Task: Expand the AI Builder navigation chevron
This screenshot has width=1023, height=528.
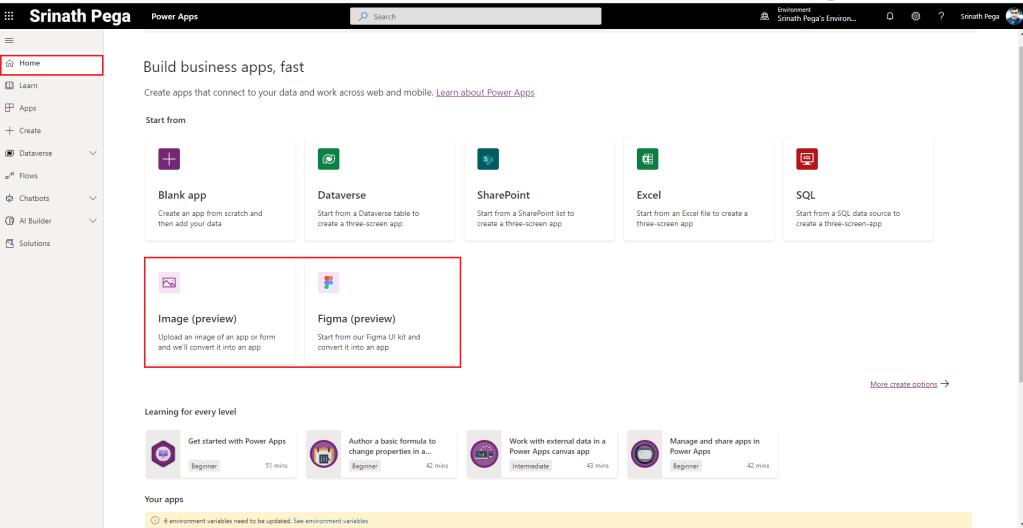Action: 93,221
